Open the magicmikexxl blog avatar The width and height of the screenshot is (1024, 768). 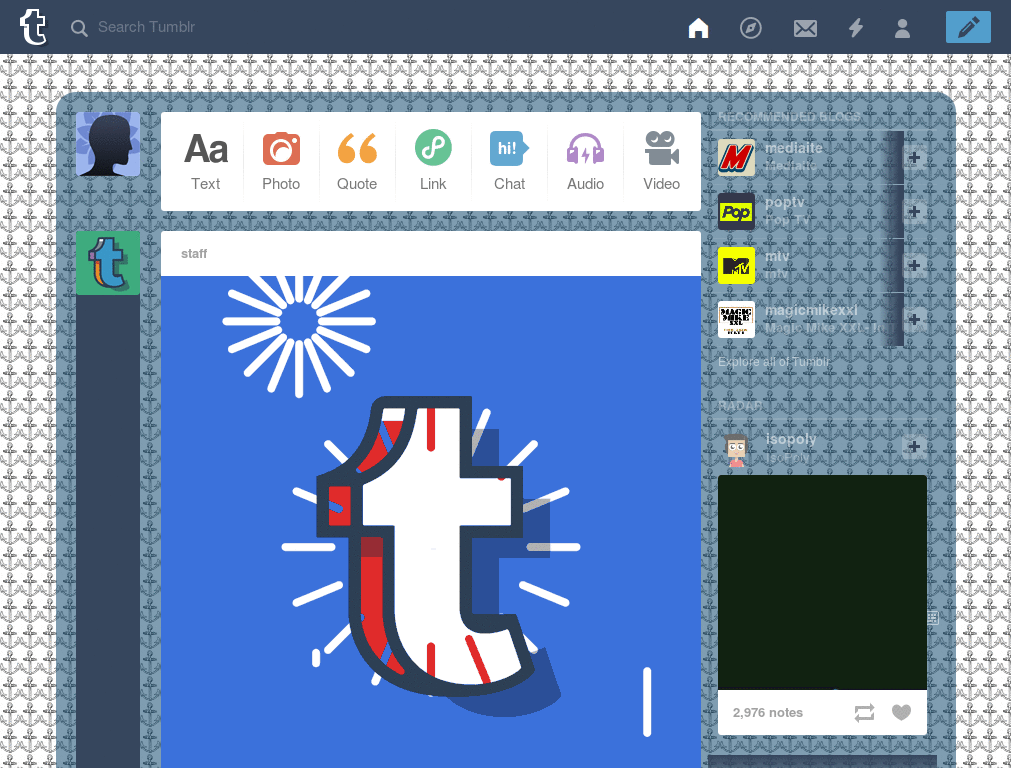(736, 319)
